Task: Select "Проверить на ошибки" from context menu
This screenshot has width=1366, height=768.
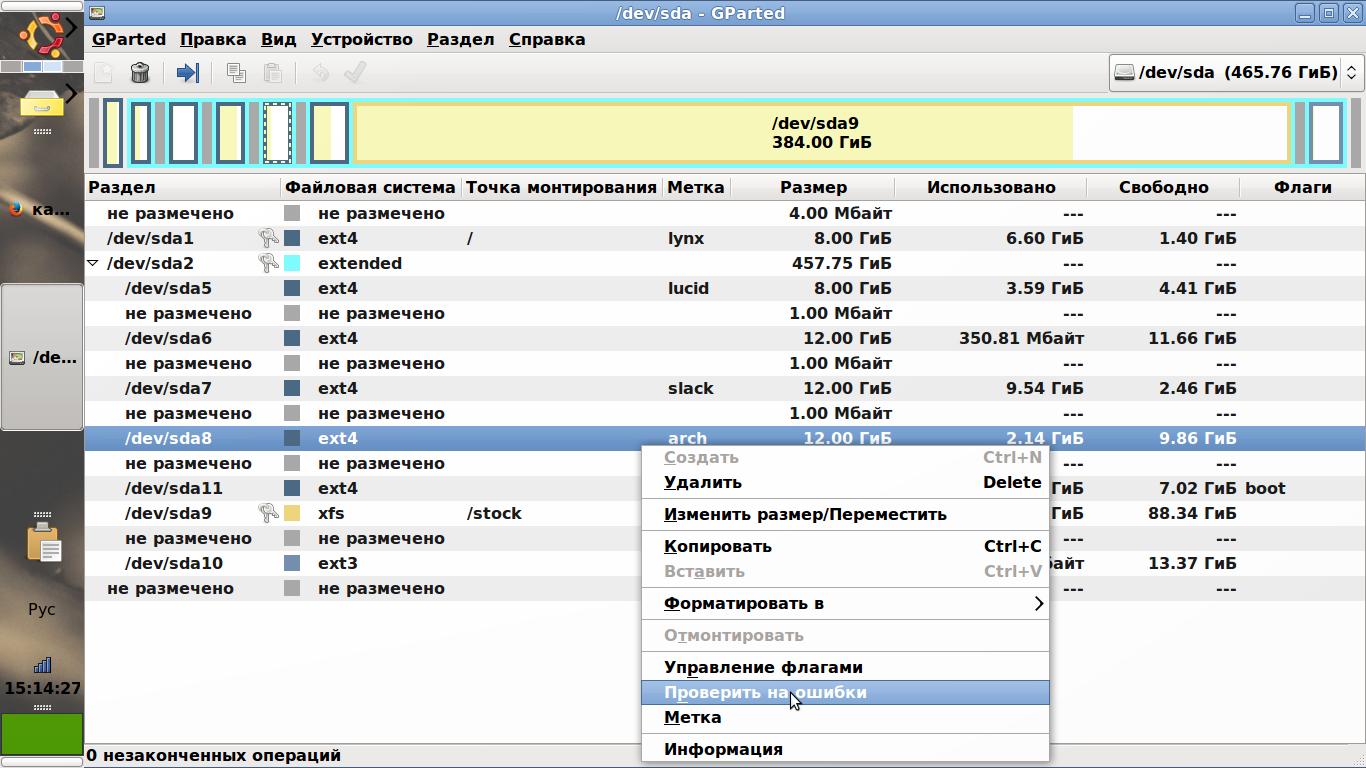Action: click(765, 692)
